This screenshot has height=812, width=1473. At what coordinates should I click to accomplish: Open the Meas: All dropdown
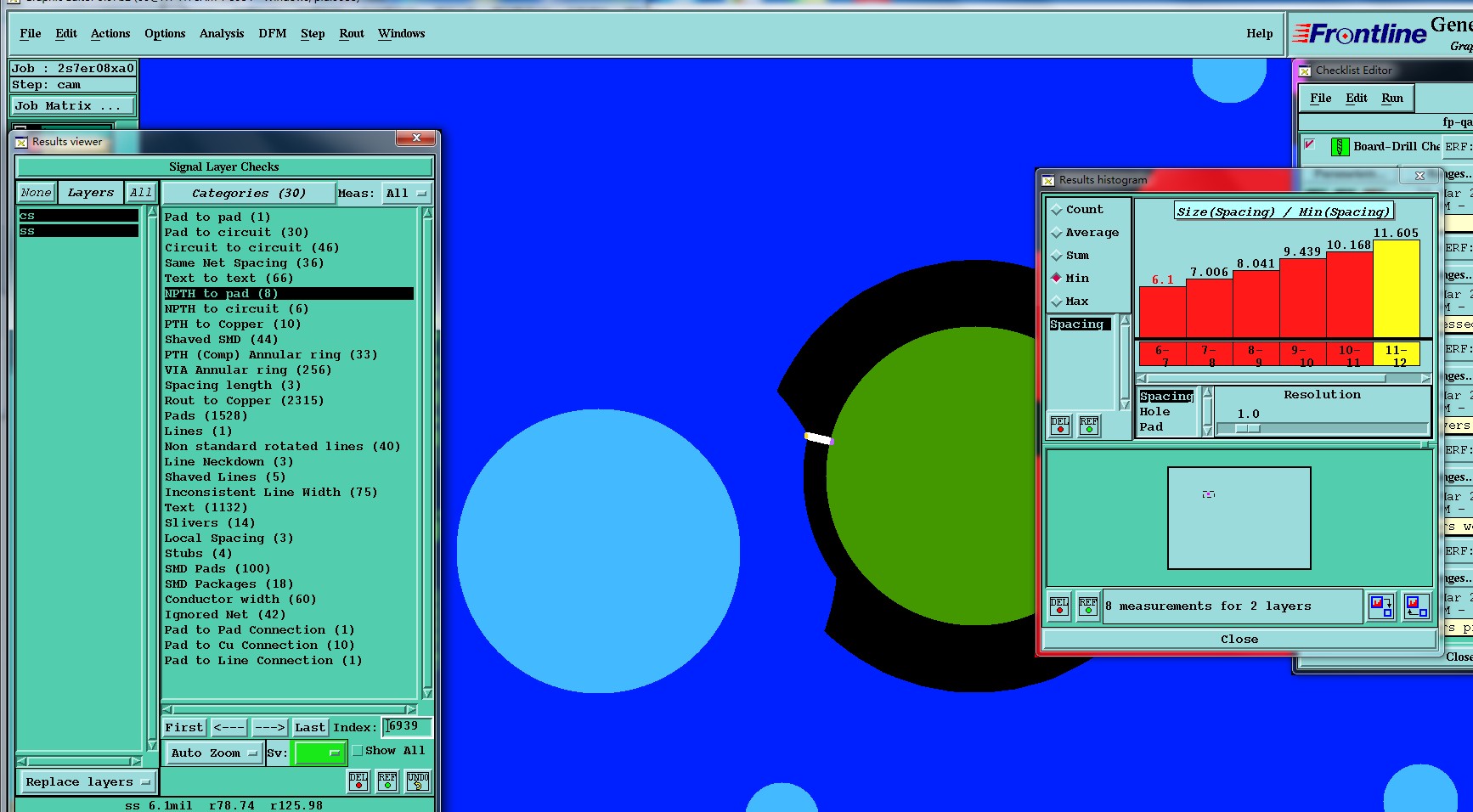pyautogui.click(x=407, y=194)
